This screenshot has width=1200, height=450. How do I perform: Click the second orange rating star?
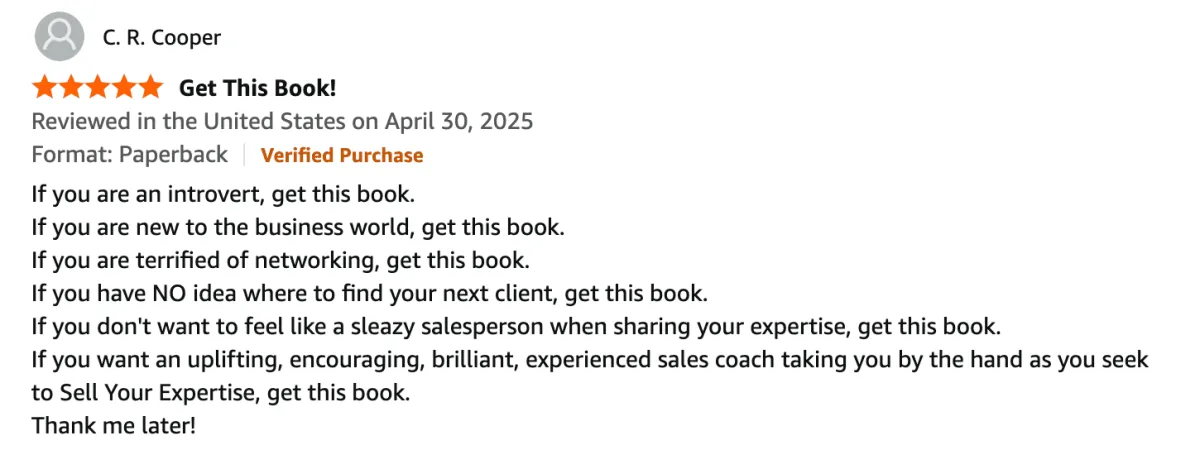point(70,87)
